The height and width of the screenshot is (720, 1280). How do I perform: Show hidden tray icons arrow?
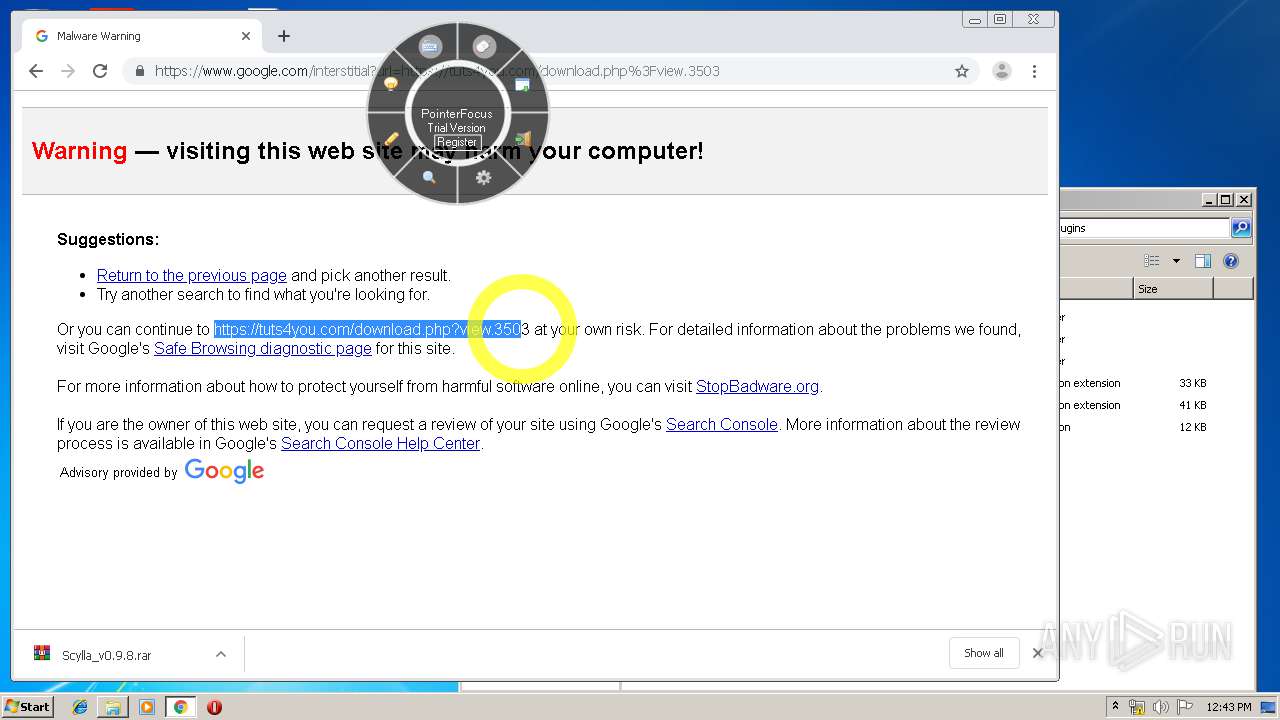pyautogui.click(x=1115, y=707)
